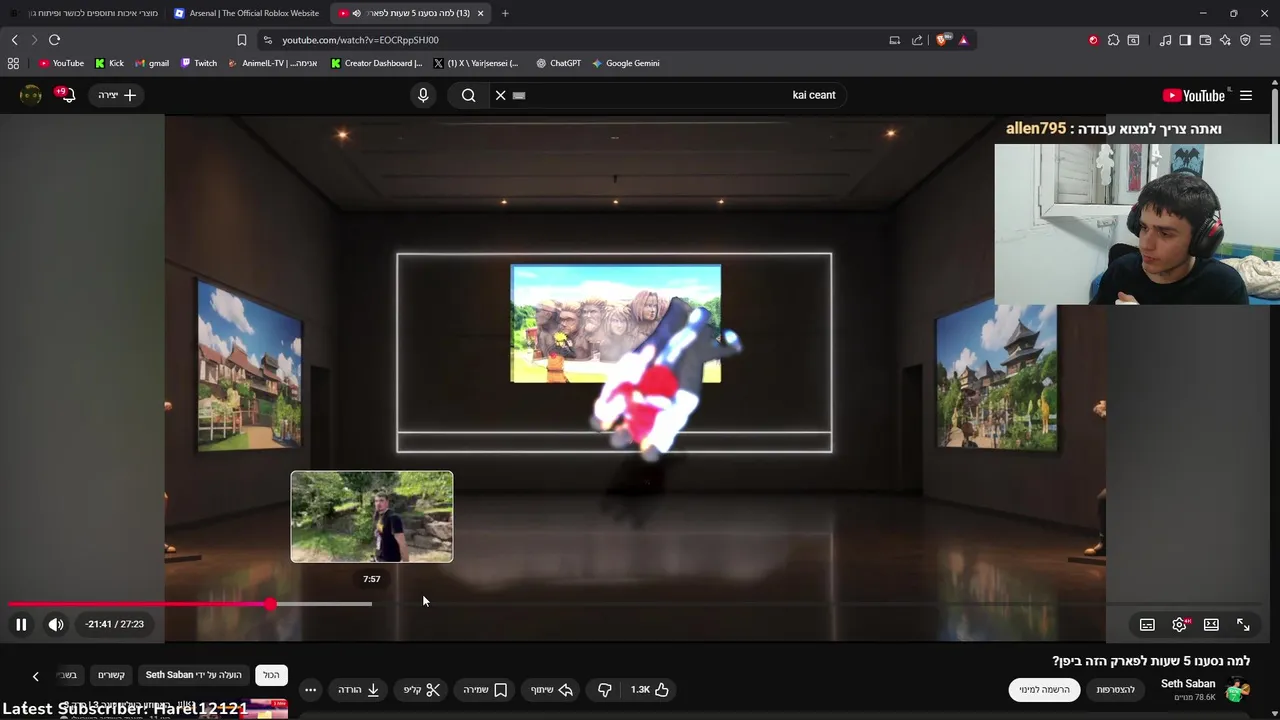Open the browser extensions puzzle icon
This screenshot has height=720, width=1280.
click(1113, 40)
